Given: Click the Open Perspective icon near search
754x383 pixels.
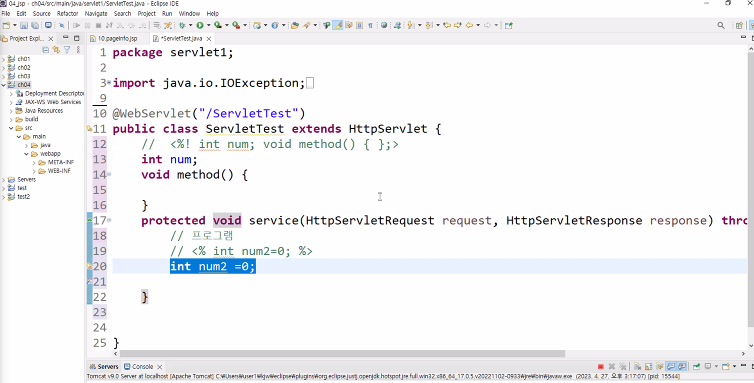Looking at the screenshot, I should click(x=740, y=26).
